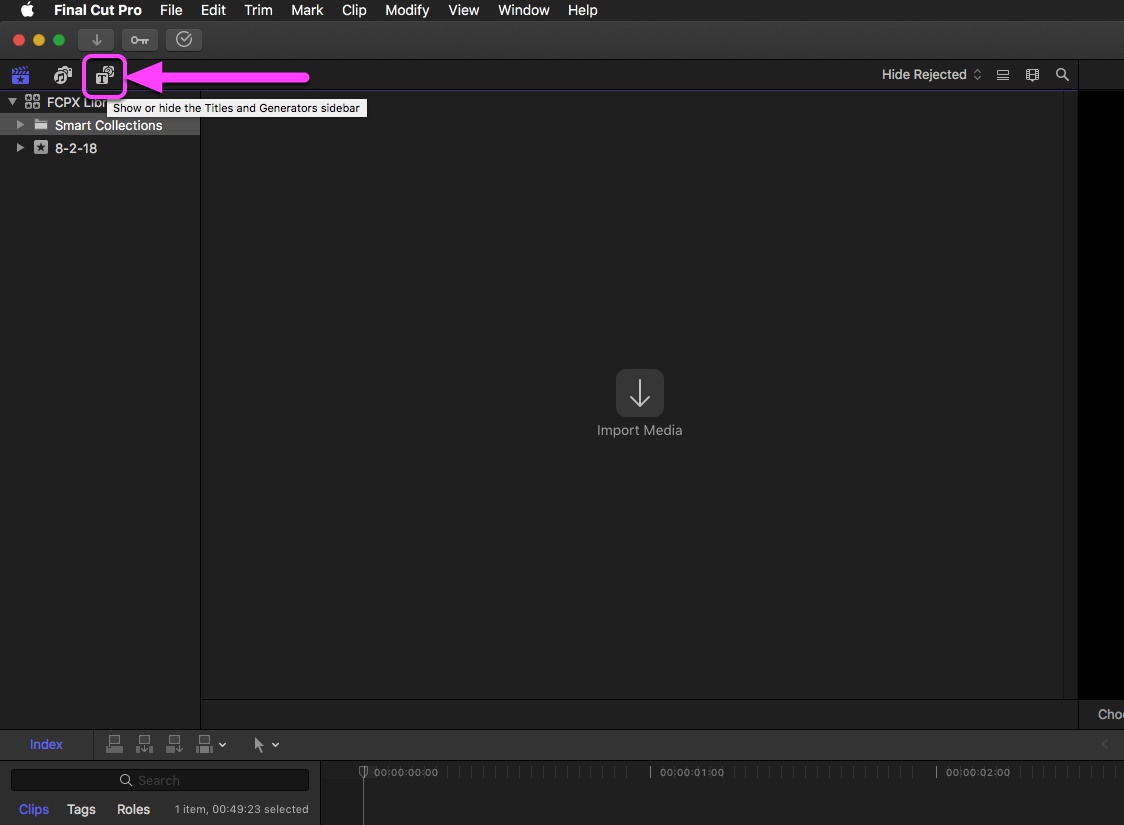Check Background Tasks with the checkmark icon
The width and height of the screenshot is (1124, 825).
tap(184, 40)
